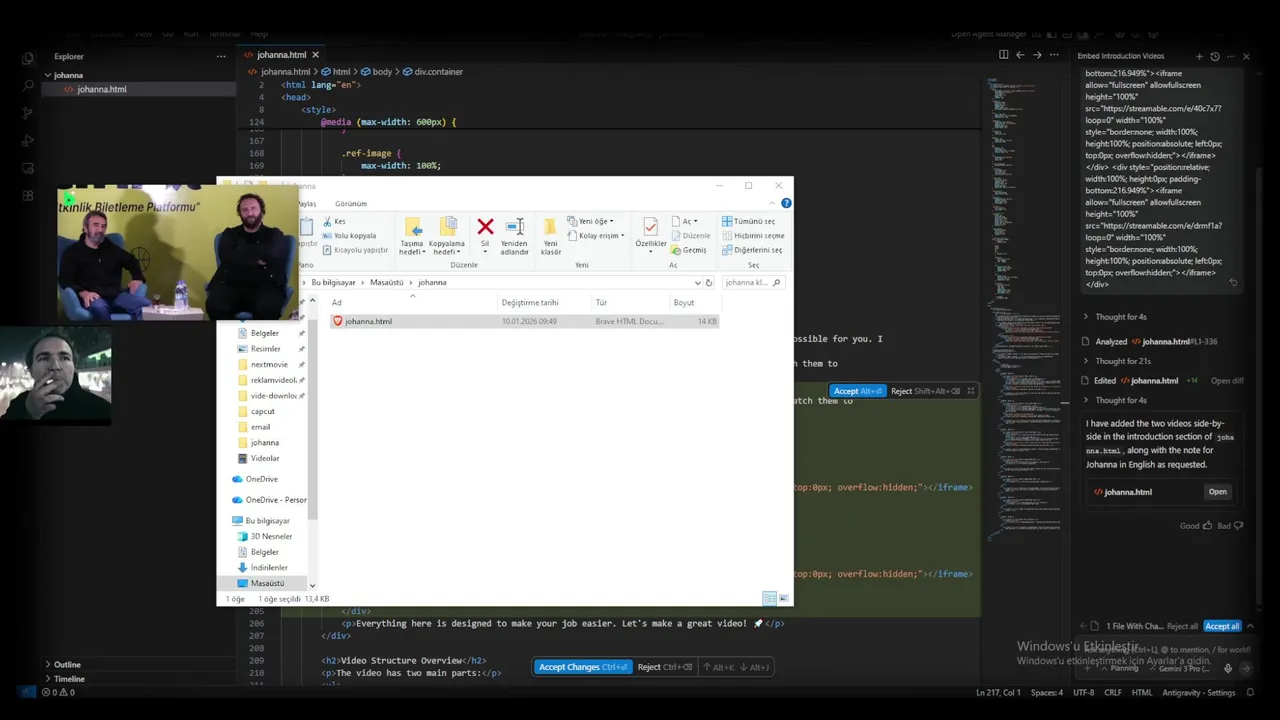1280x720 pixels.
Task: Click Kes (cut) scissors icon
Action: coord(327,221)
